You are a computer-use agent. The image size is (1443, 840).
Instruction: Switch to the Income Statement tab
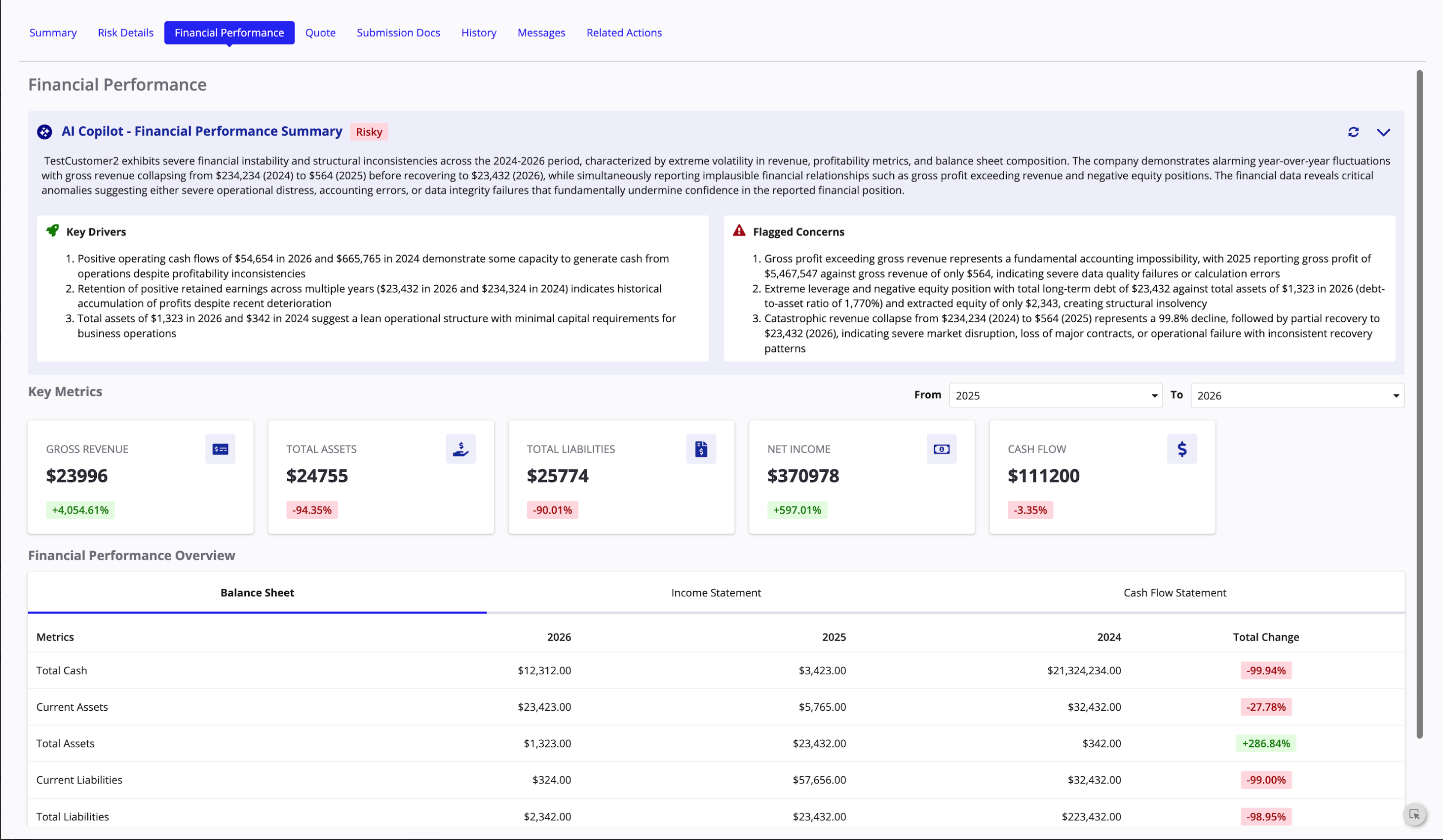pos(717,593)
